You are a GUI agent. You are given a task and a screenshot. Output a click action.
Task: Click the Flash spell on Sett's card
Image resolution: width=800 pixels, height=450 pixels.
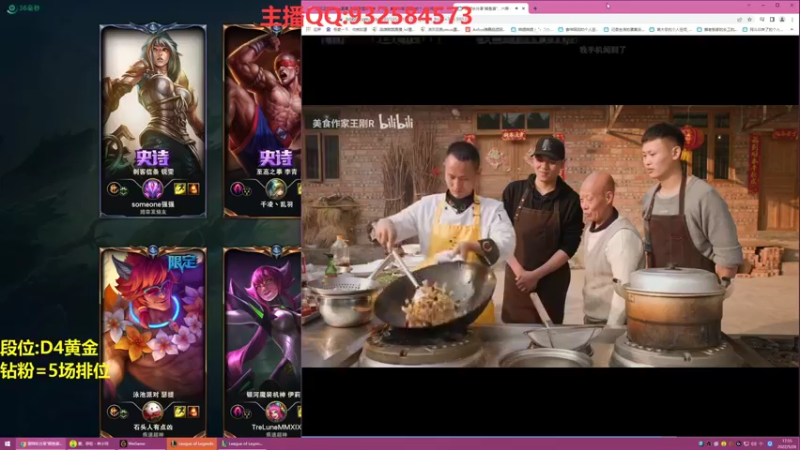pyautogui.click(x=180, y=411)
